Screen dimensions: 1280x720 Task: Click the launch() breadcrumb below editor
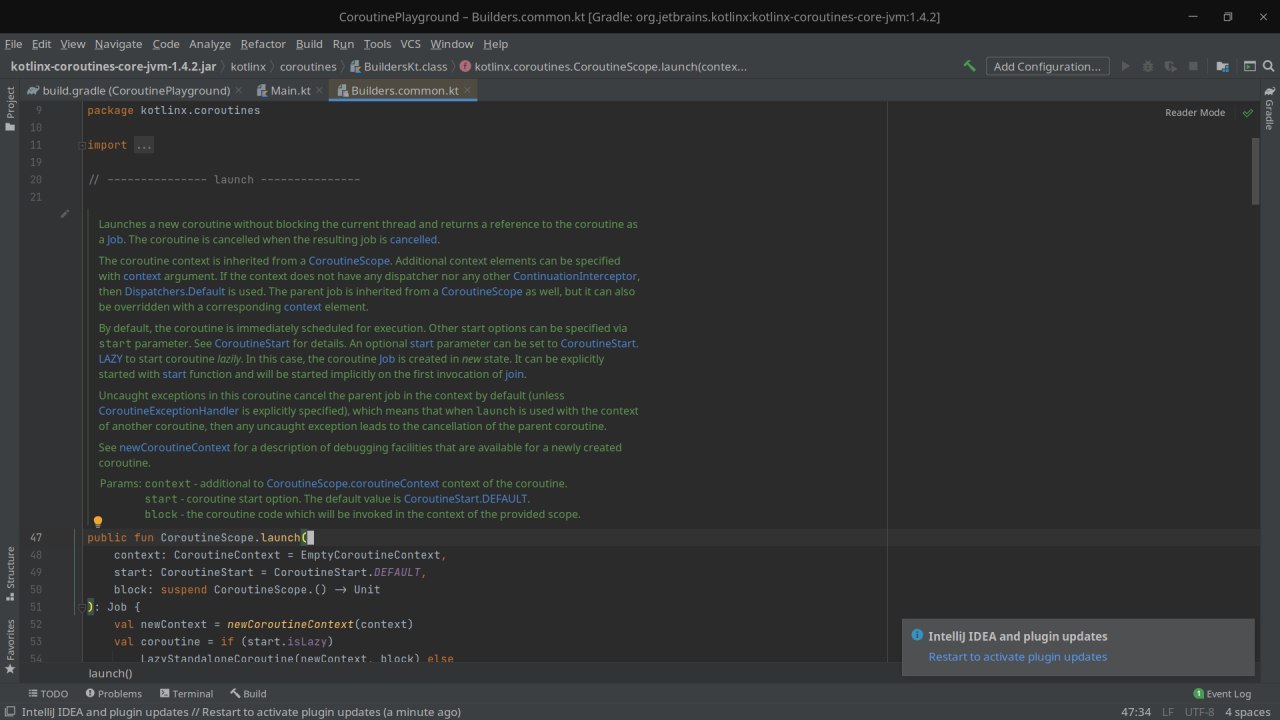[x=110, y=674]
